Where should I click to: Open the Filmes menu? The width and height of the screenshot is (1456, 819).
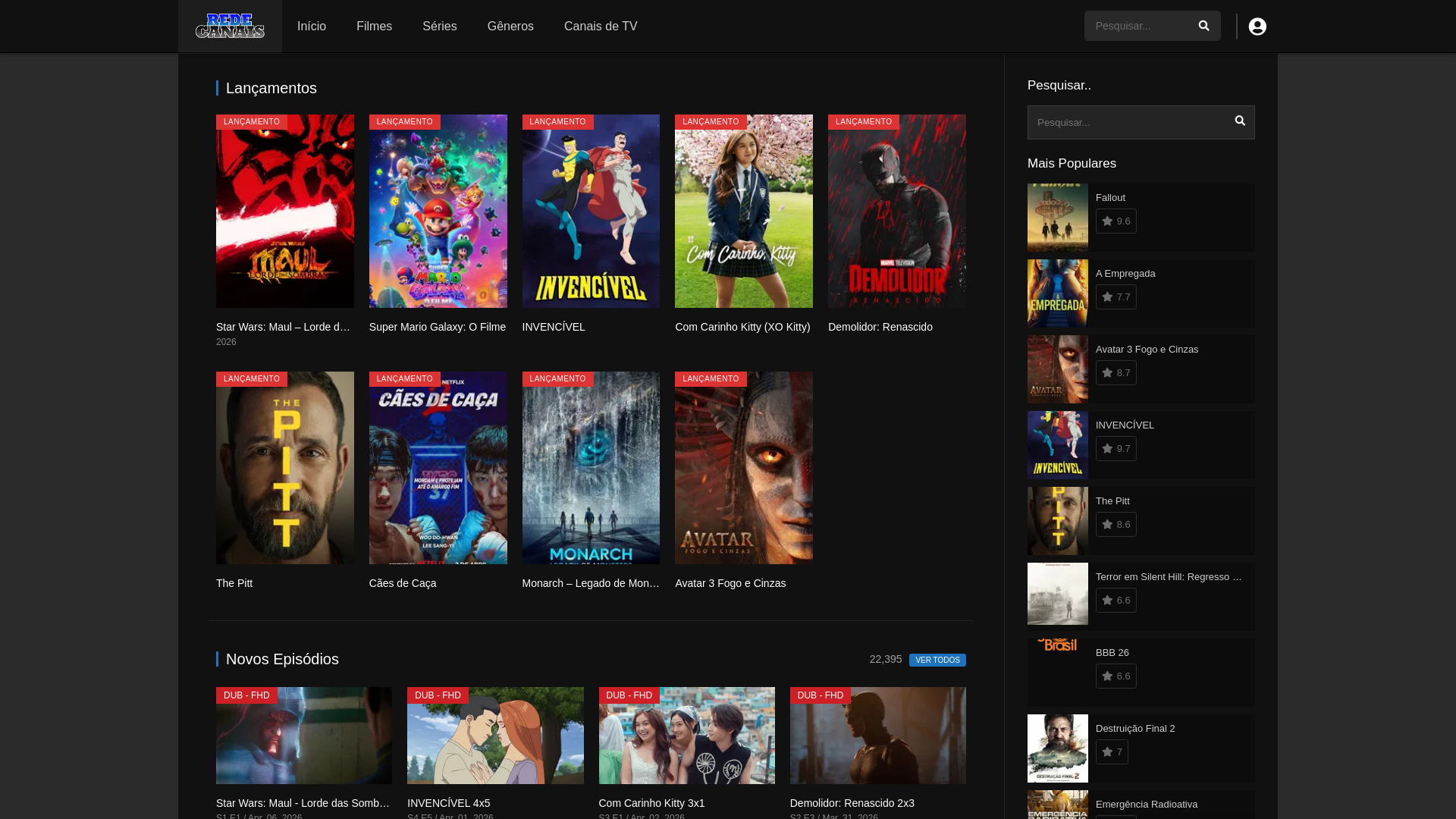pyautogui.click(x=374, y=27)
